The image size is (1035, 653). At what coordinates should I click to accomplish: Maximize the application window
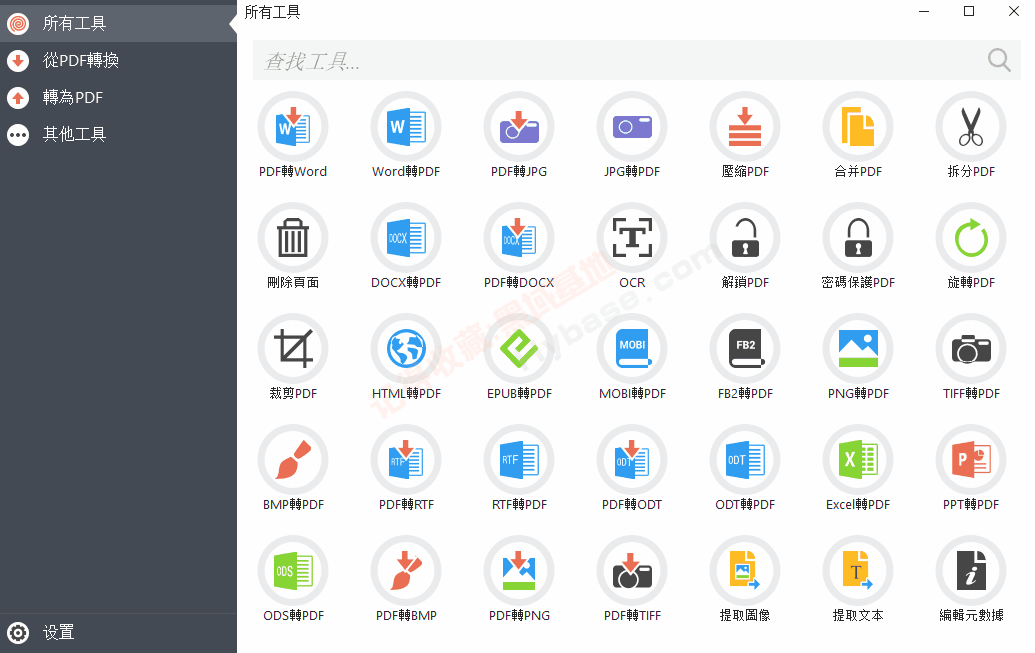pos(969,11)
